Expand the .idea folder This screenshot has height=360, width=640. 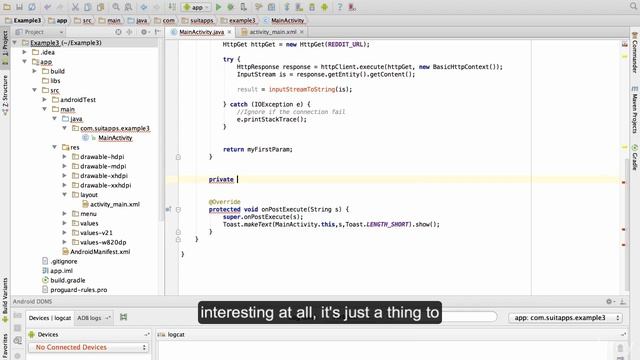[24, 52]
